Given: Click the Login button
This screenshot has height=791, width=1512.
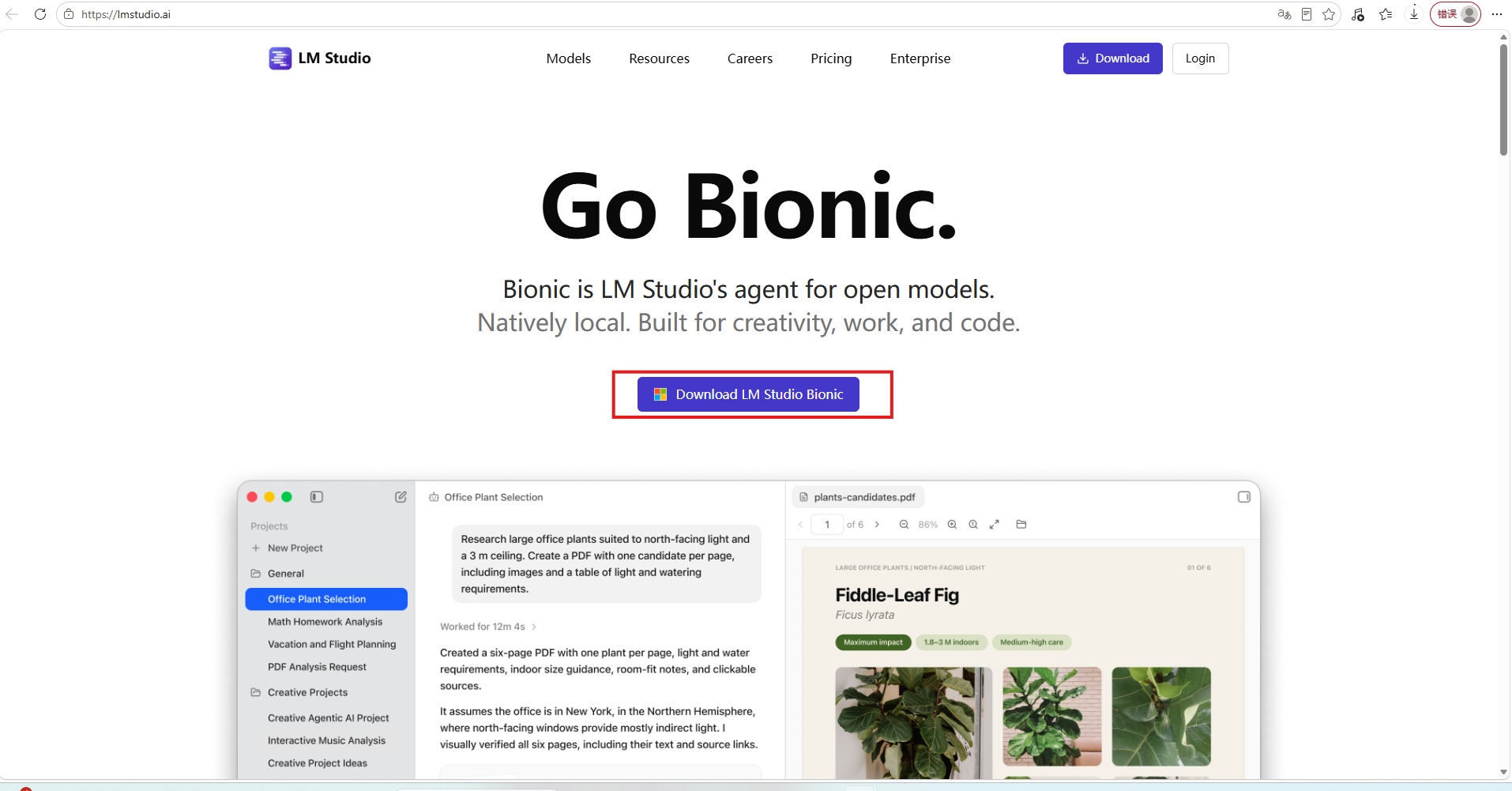Looking at the screenshot, I should point(1200,58).
